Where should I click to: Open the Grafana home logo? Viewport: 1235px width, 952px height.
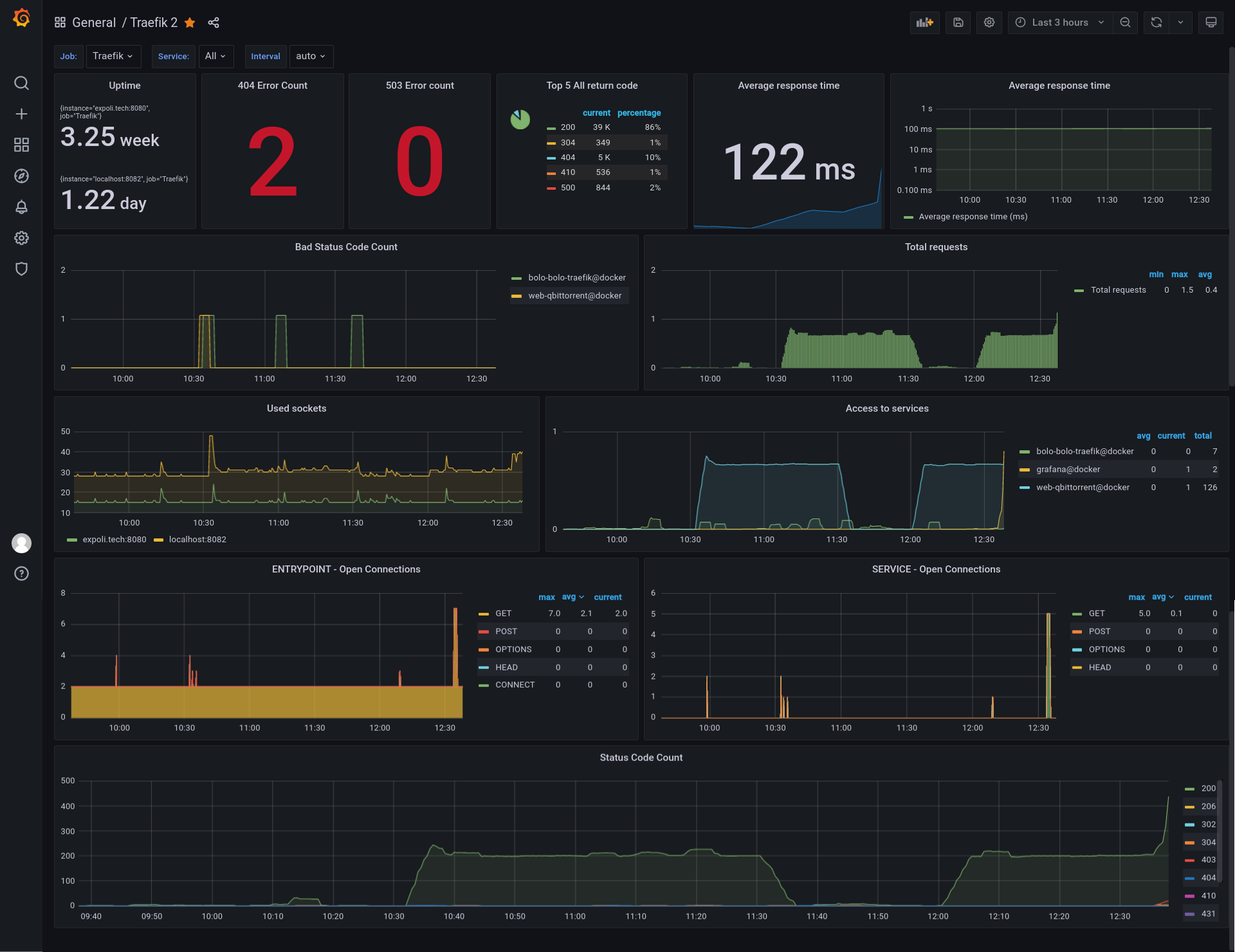click(21, 17)
